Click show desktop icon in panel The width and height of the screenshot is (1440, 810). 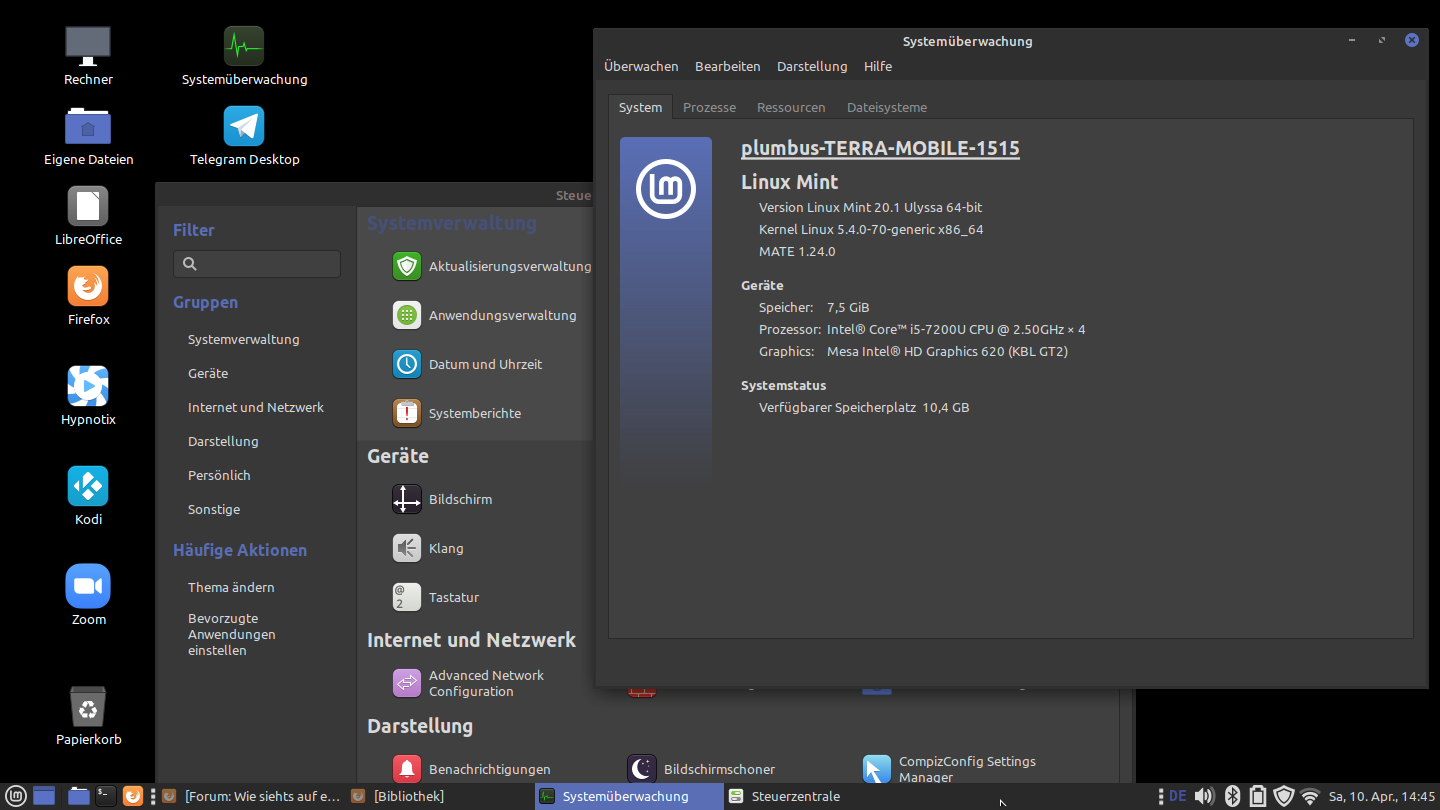click(44, 796)
